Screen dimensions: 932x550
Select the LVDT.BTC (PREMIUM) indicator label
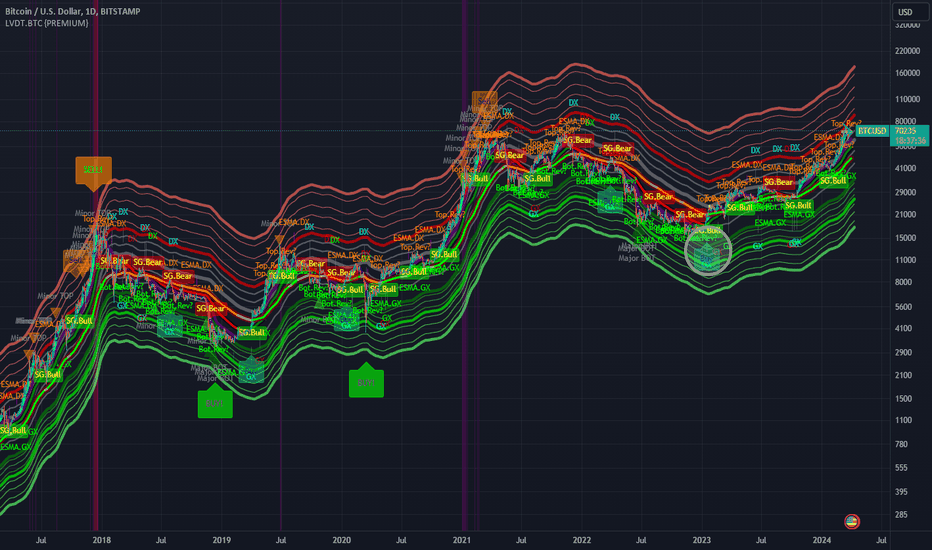[x=46, y=23]
